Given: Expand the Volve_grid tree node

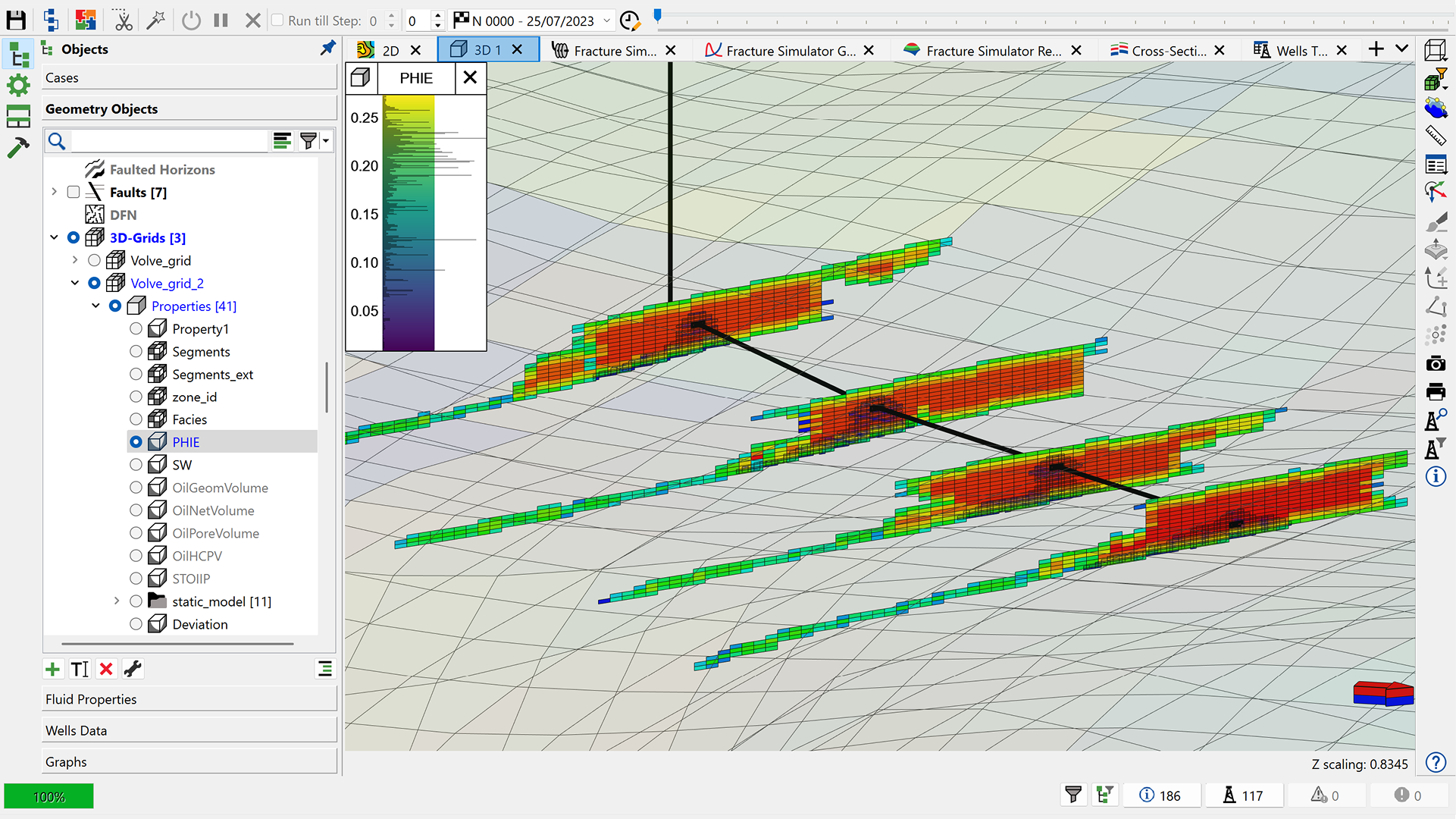Looking at the screenshot, I should [75, 260].
